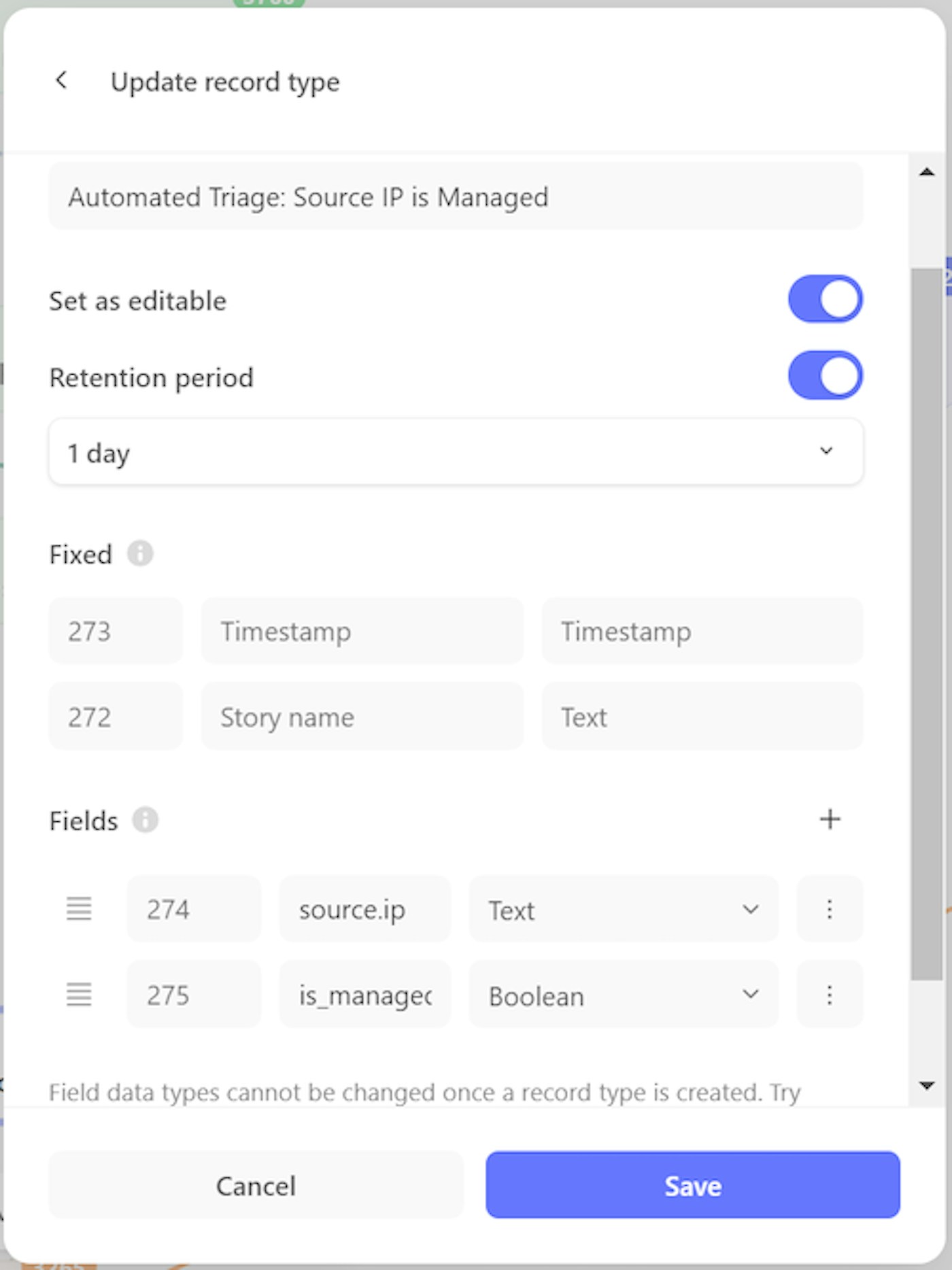Screen dimensions: 952x1270
Task: Click the is_managed field name input
Action: [364, 995]
